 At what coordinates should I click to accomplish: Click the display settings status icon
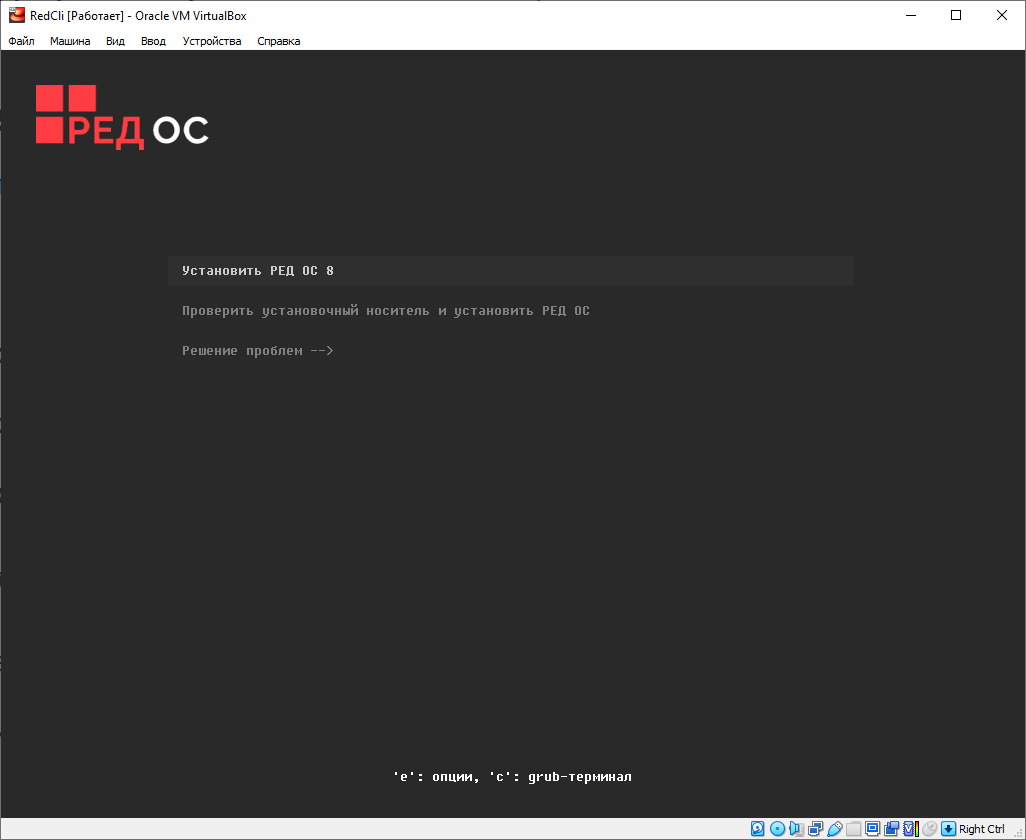click(872, 829)
